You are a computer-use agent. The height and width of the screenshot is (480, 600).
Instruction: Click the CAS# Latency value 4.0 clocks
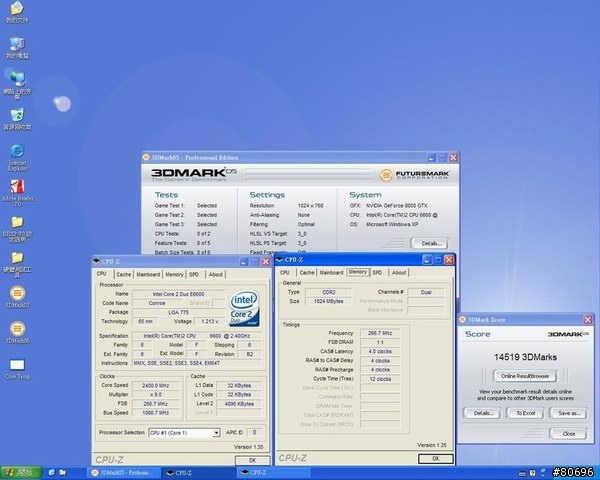(x=380, y=351)
